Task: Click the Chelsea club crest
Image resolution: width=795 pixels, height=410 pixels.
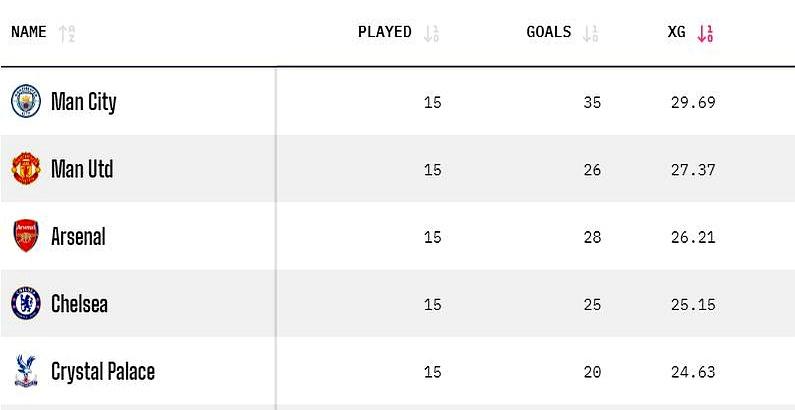Action: pyautogui.click(x=25, y=304)
